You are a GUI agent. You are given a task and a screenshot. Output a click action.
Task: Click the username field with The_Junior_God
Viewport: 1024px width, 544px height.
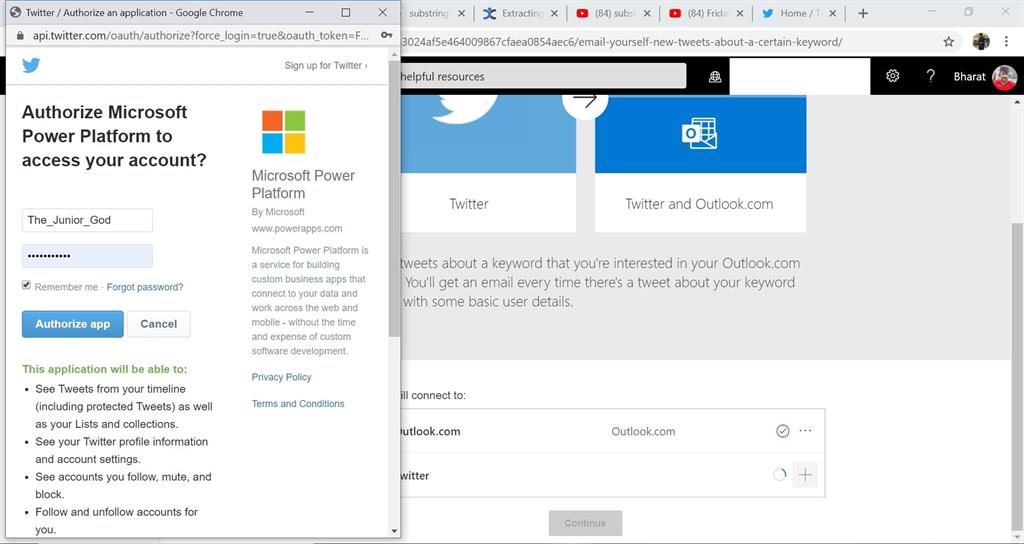pos(88,220)
